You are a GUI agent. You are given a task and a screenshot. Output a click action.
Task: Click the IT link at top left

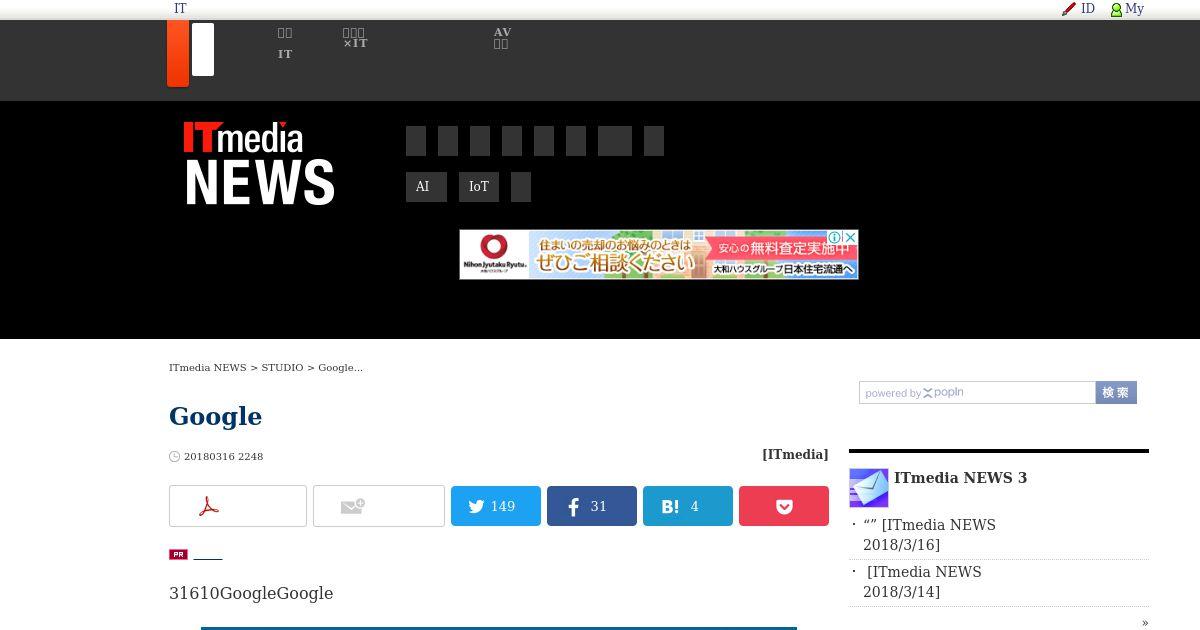(180, 9)
